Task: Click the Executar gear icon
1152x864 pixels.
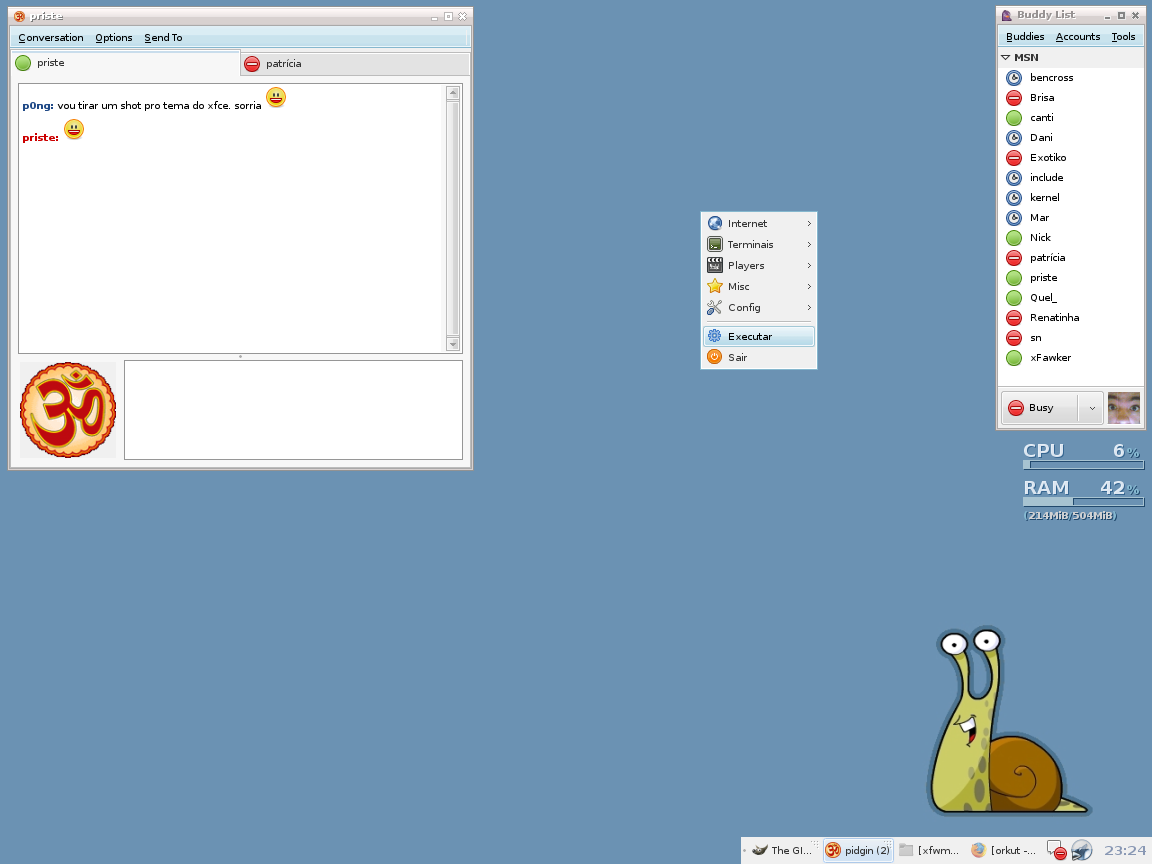Action: (714, 336)
